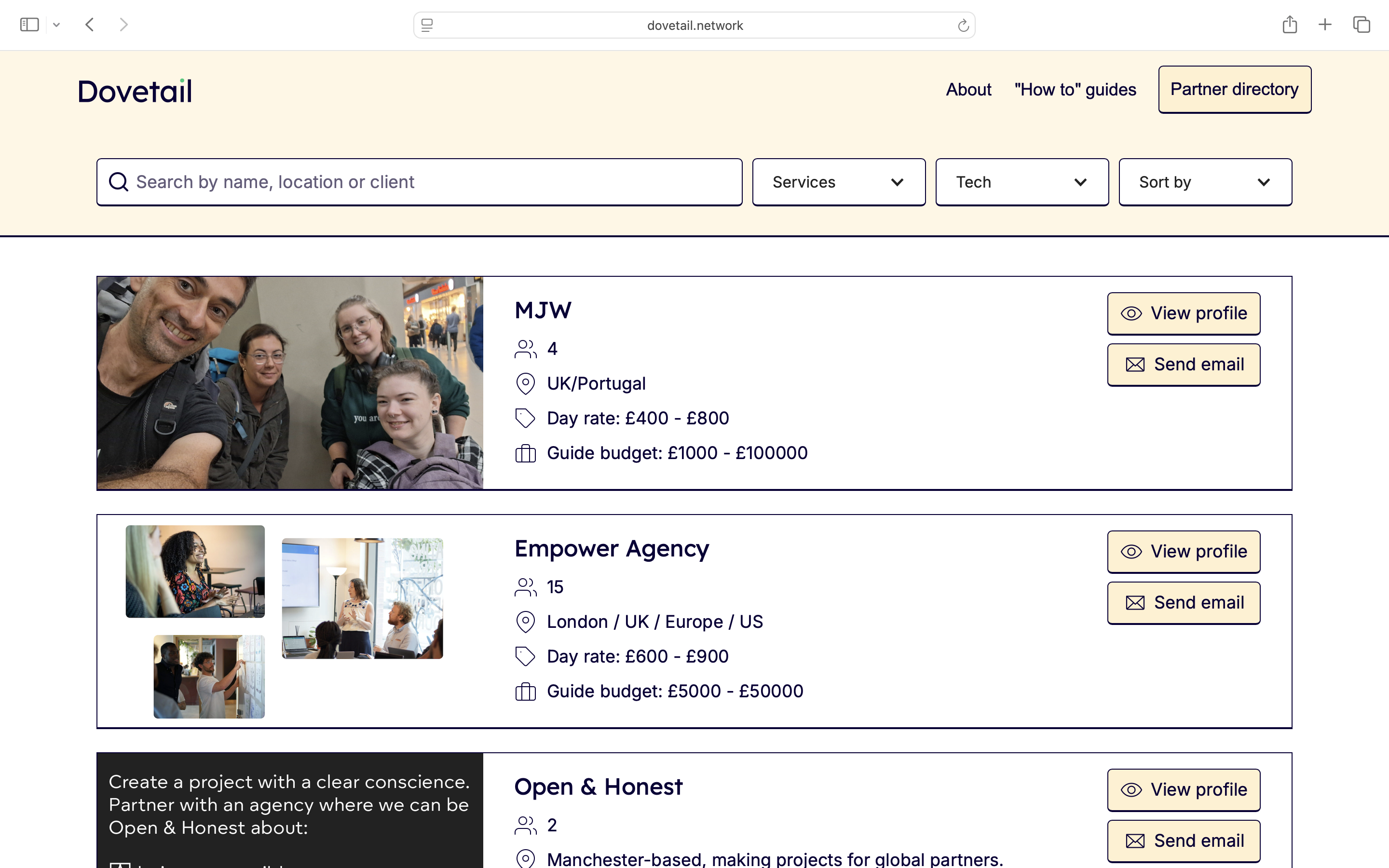The image size is (1389, 868).
Task: Click the MJW team photo
Action: click(x=290, y=383)
